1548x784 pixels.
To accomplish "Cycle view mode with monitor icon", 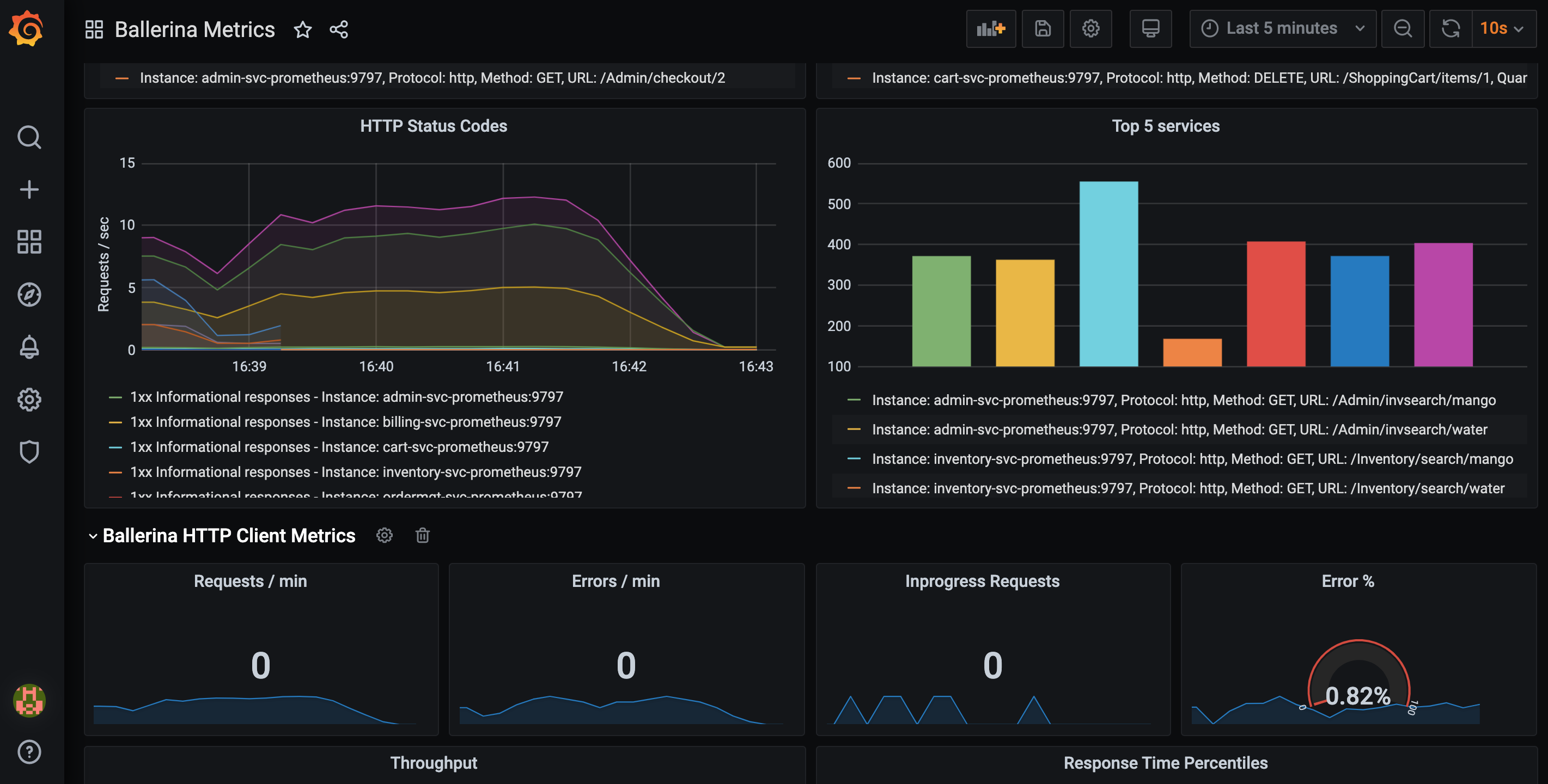I will point(1151,29).
